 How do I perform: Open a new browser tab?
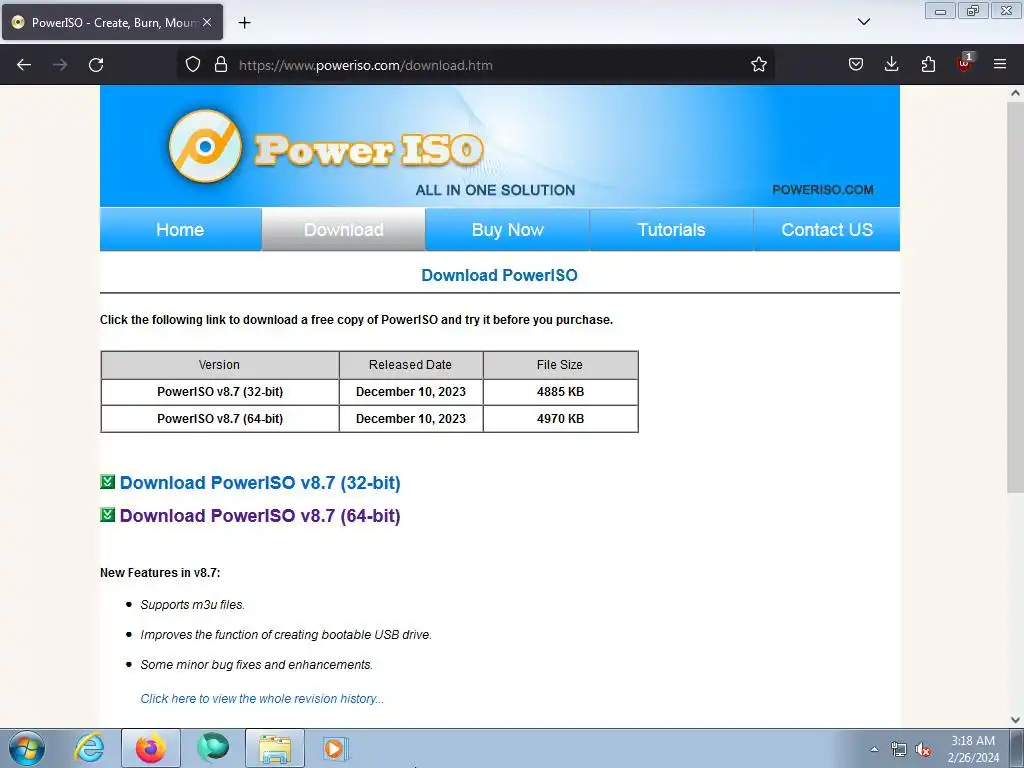(x=244, y=23)
